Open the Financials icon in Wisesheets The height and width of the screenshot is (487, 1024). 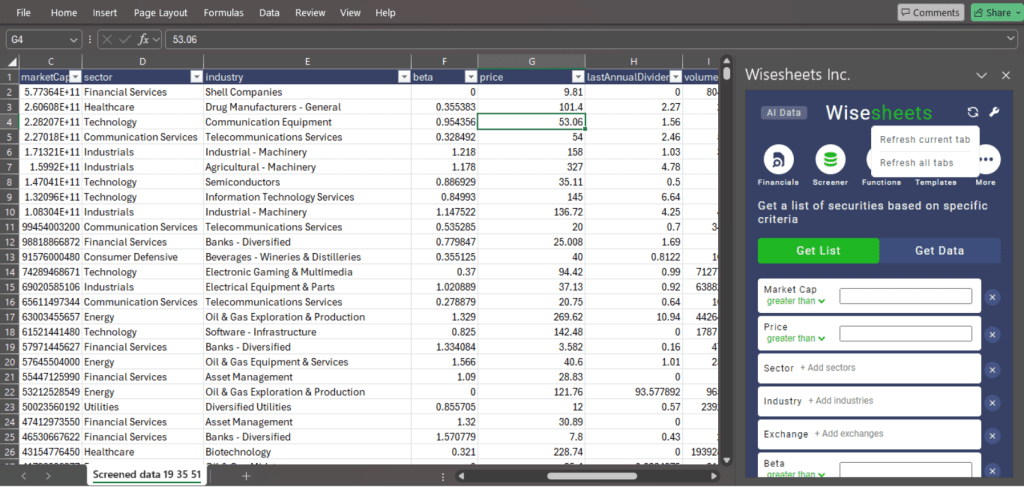pyautogui.click(x=777, y=160)
